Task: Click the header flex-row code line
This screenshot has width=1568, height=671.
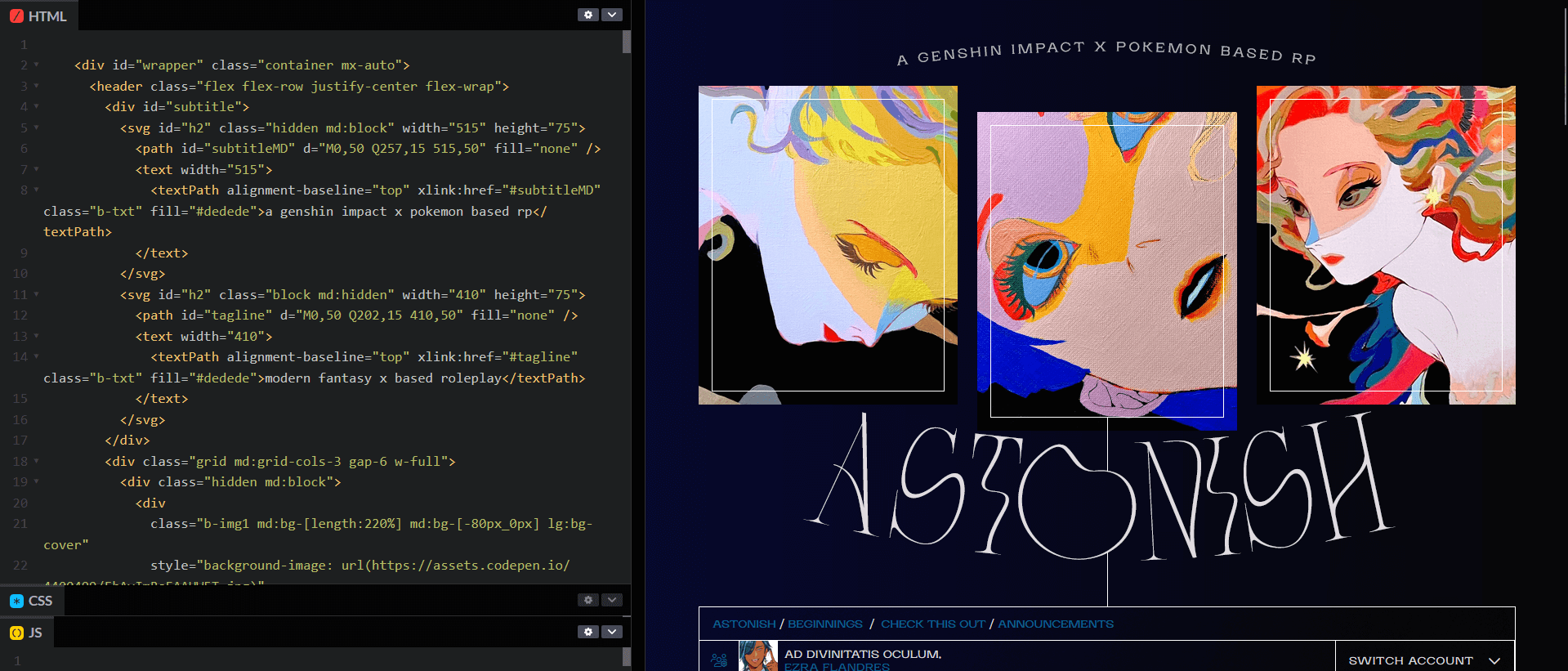Action: tap(299, 86)
